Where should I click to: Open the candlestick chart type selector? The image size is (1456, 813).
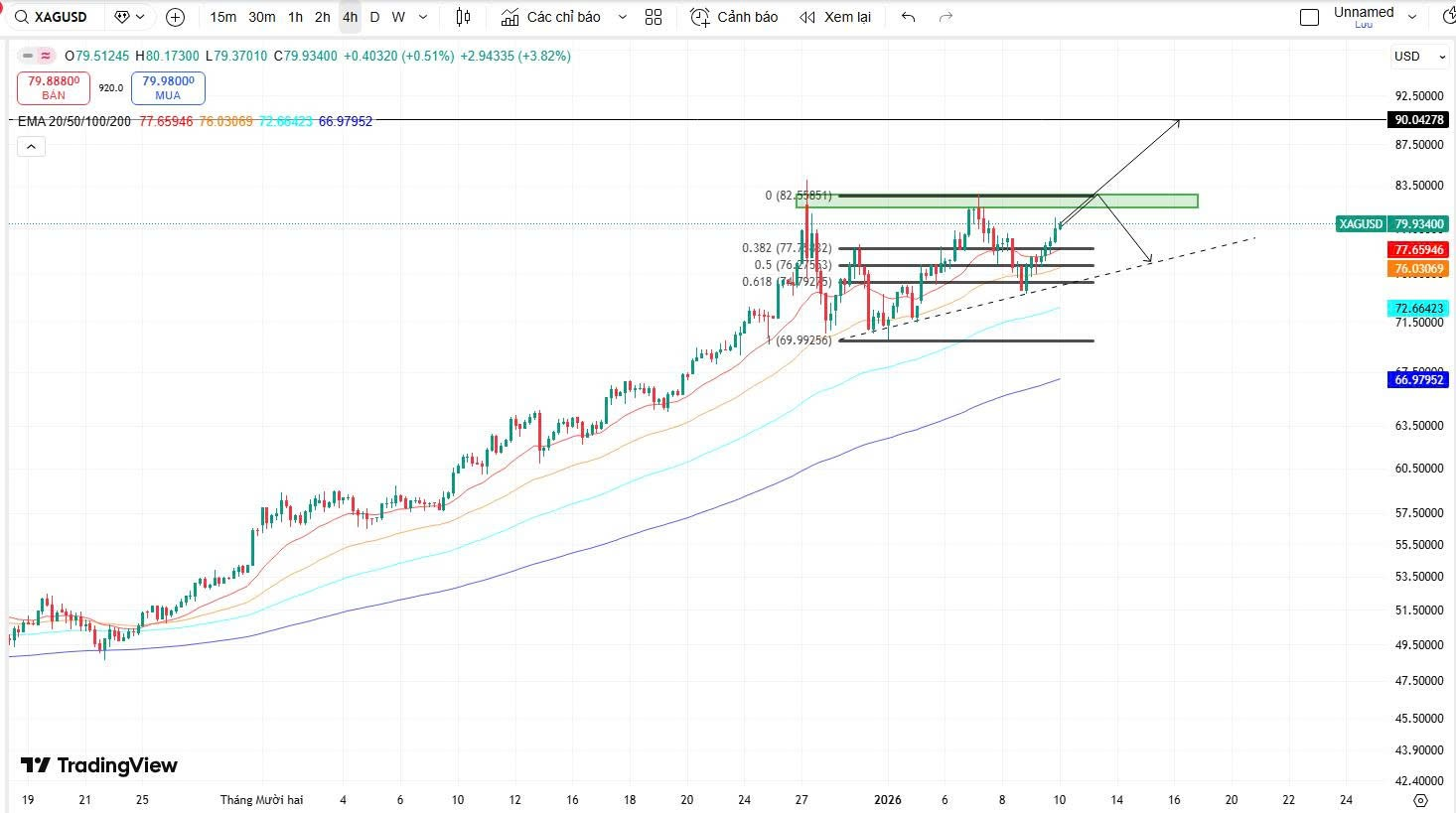[463, 17]
